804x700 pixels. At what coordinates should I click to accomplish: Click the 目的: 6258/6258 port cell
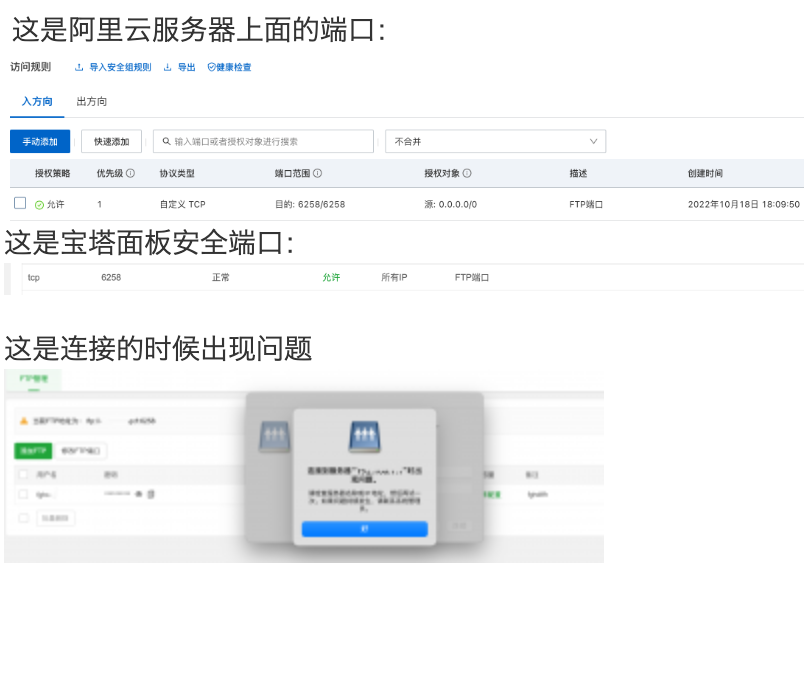click(x=310, y=205)
